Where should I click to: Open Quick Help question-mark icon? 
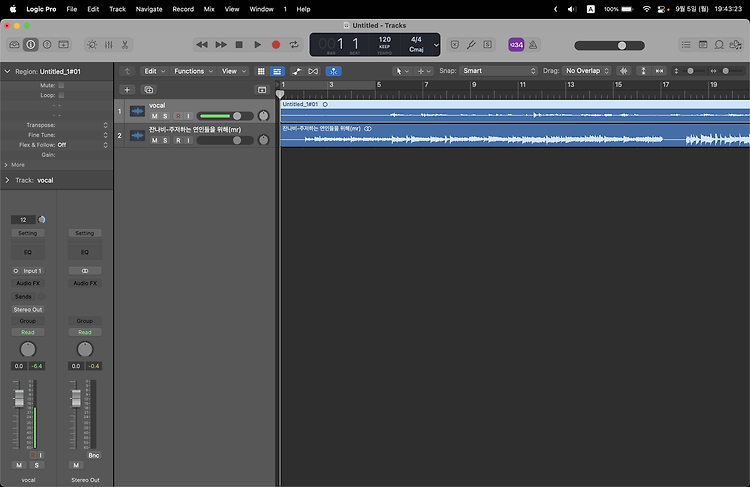tap(47, 44)
